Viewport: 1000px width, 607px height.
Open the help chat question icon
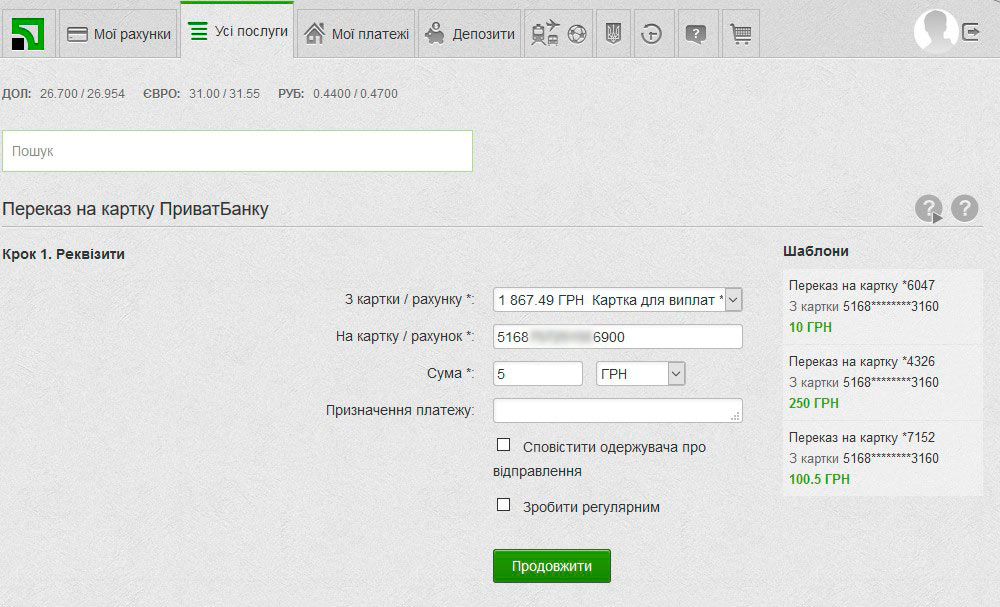click(696, 34)
